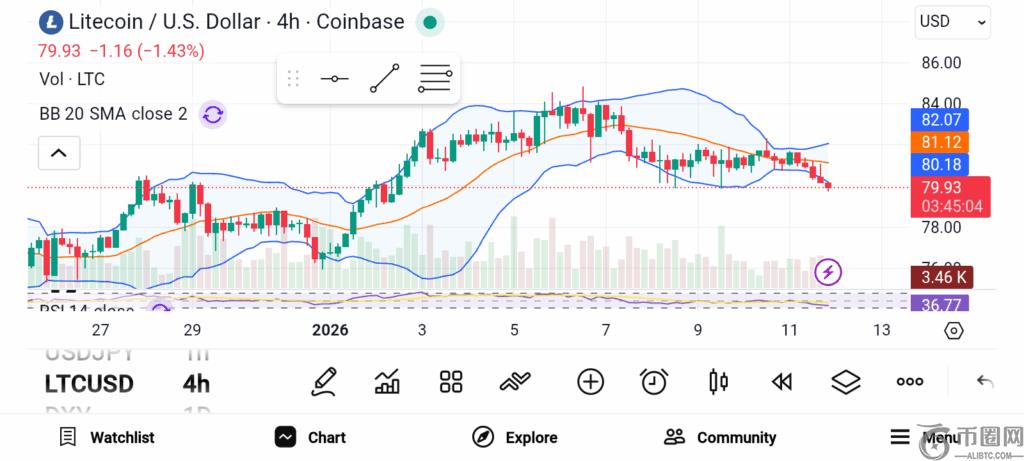Create an alert with the alarm clock icon
This screenshot has width=1024, height=461.
[x=654, y=381]
